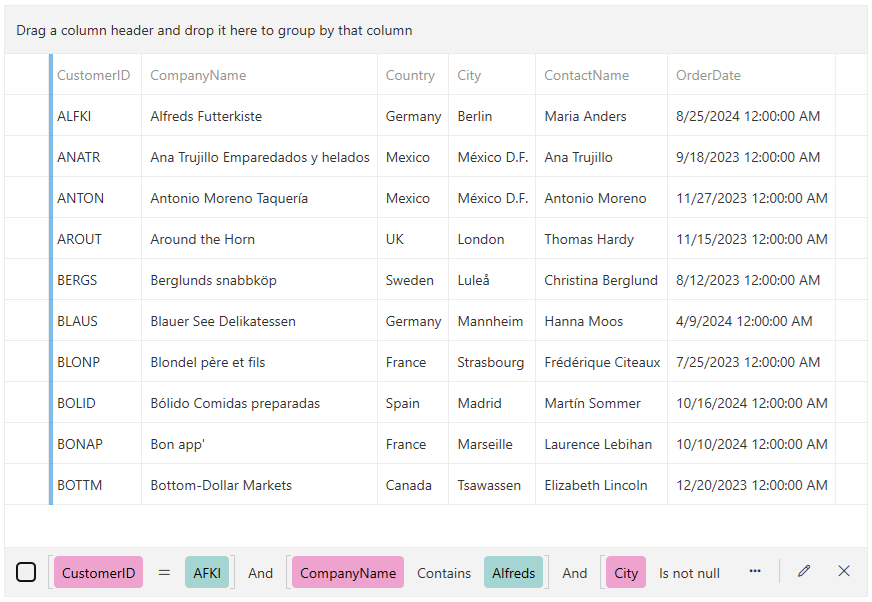Select the City filter field chip
Image resolution: width=872 pixels, height=602 pixels.
tap(625, 571)
